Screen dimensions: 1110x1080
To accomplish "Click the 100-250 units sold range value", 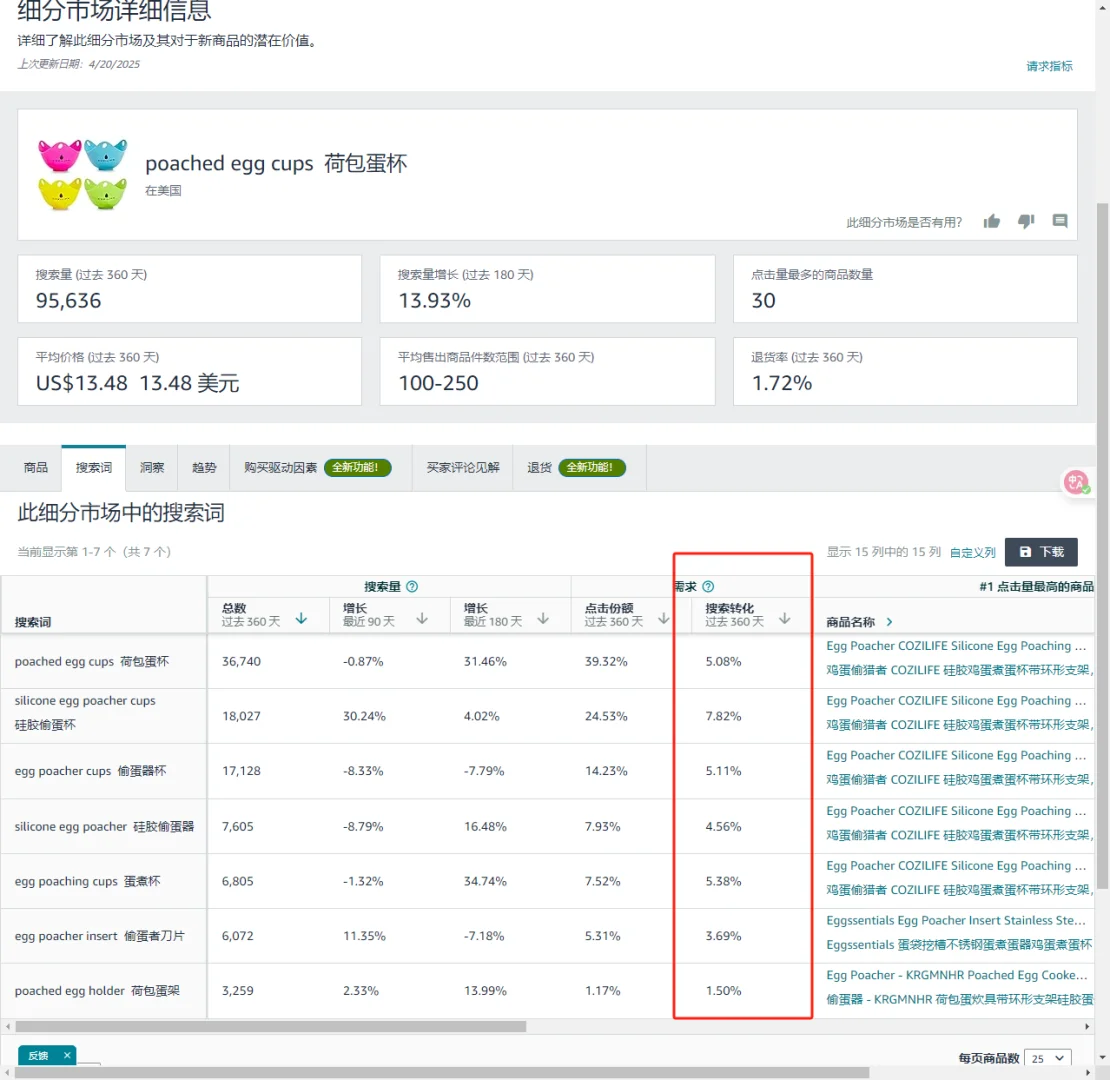I will coord(438,383).
